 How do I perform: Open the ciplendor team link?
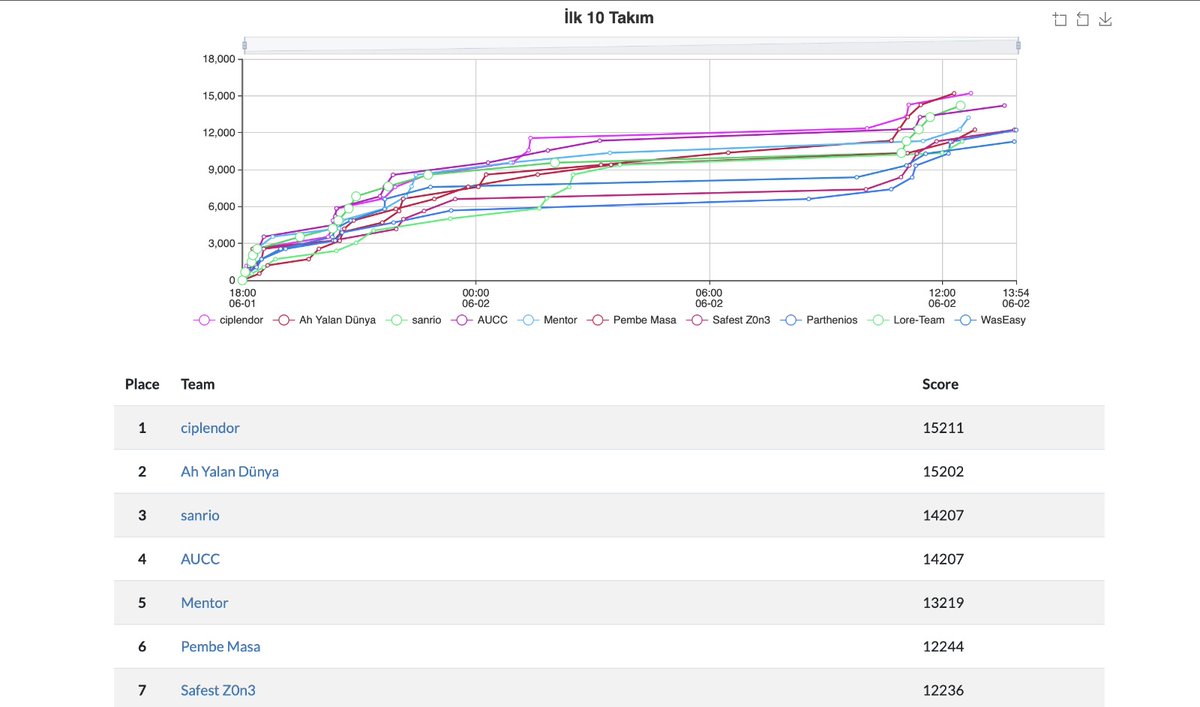click(210, 427)
